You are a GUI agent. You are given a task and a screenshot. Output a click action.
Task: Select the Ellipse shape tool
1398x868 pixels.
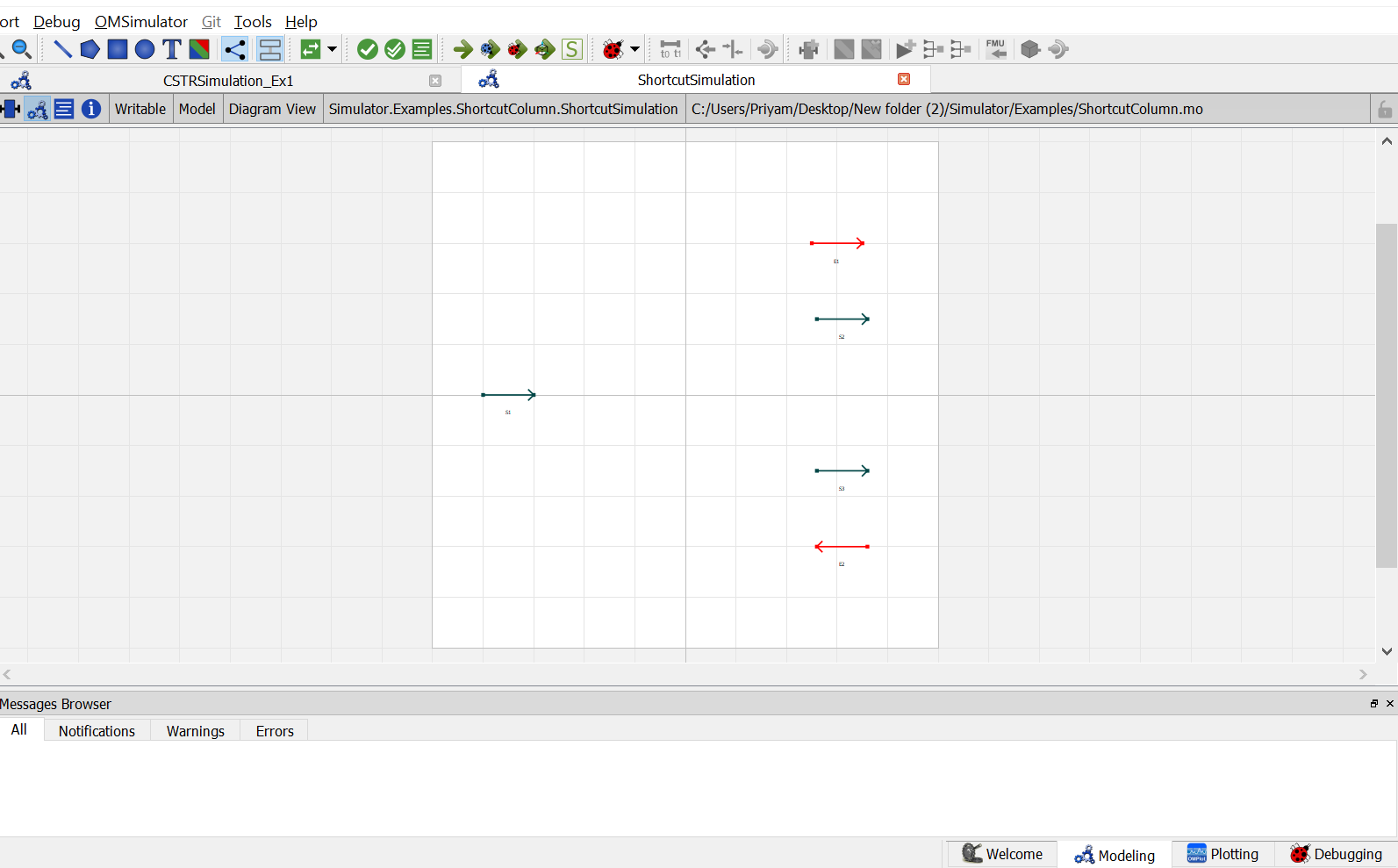click(145, 49)
